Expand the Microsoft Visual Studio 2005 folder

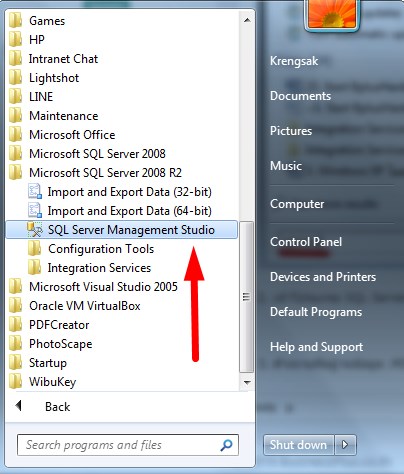pos(103,287)
